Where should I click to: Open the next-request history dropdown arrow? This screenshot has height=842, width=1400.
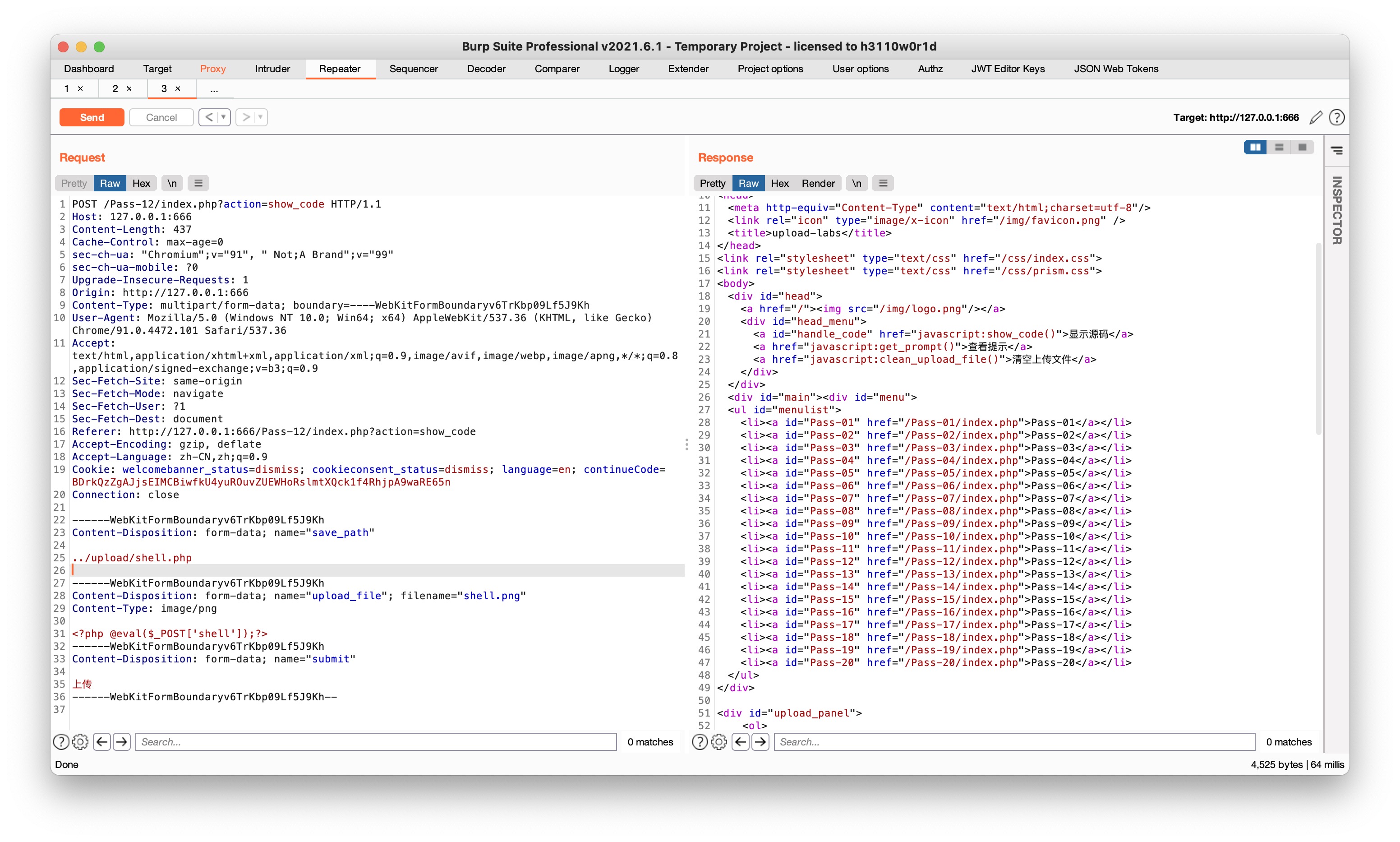point(260,117)
